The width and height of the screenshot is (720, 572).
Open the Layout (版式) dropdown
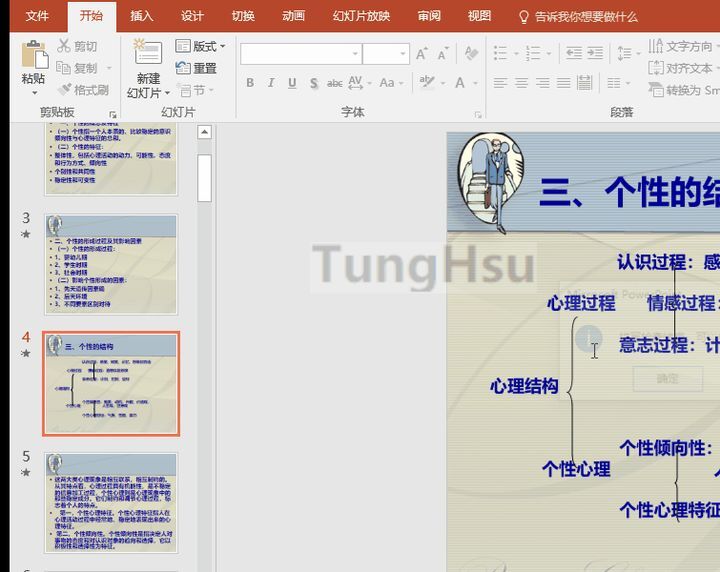pyautogui.click(x=200, y=46)
